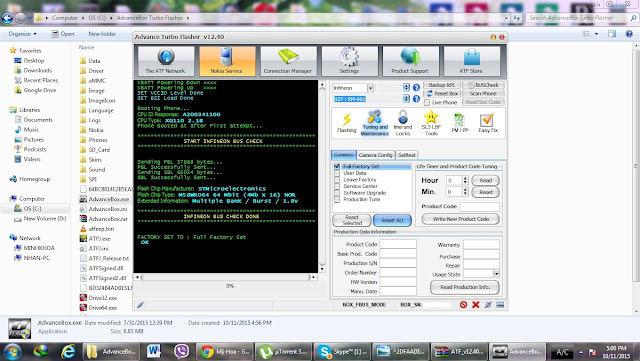Click help icon beside RM-961 model selector
Viewport: 640px width, 361px height.
416,99
